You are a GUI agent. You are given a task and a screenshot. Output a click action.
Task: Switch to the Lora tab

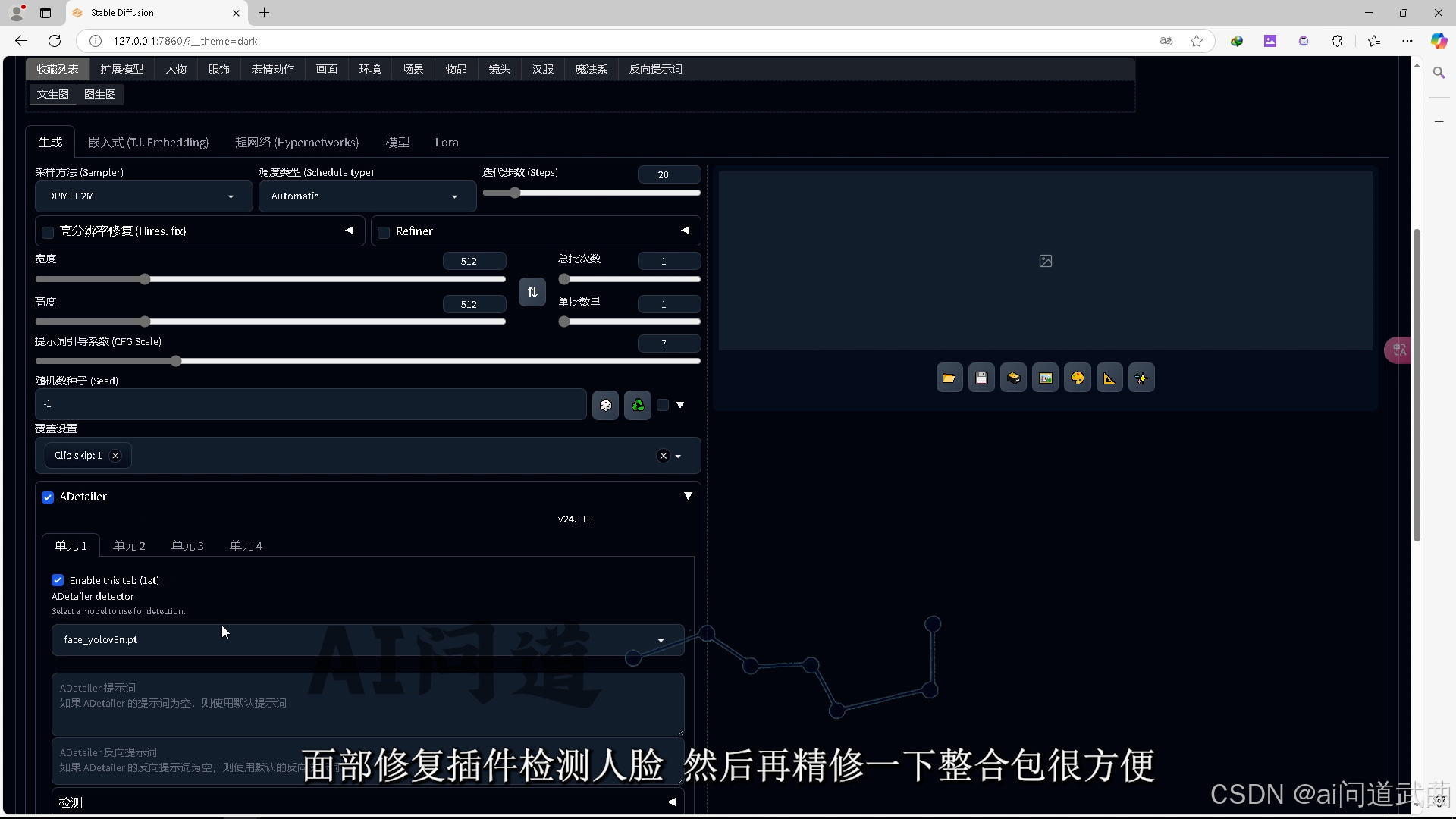point(446,143)
